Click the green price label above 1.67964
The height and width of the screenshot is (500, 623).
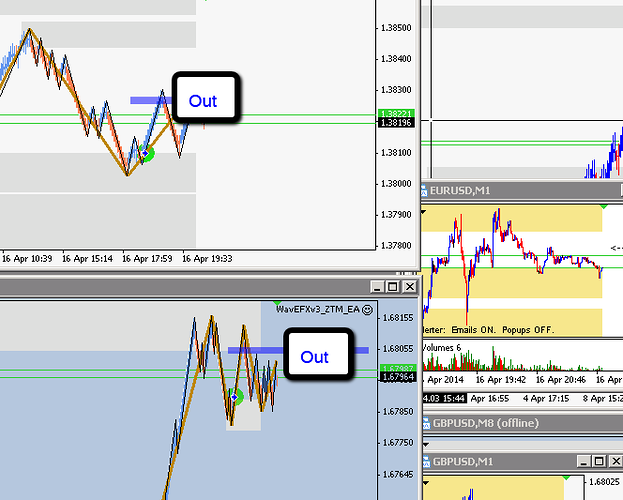click(x=398, y=368)
